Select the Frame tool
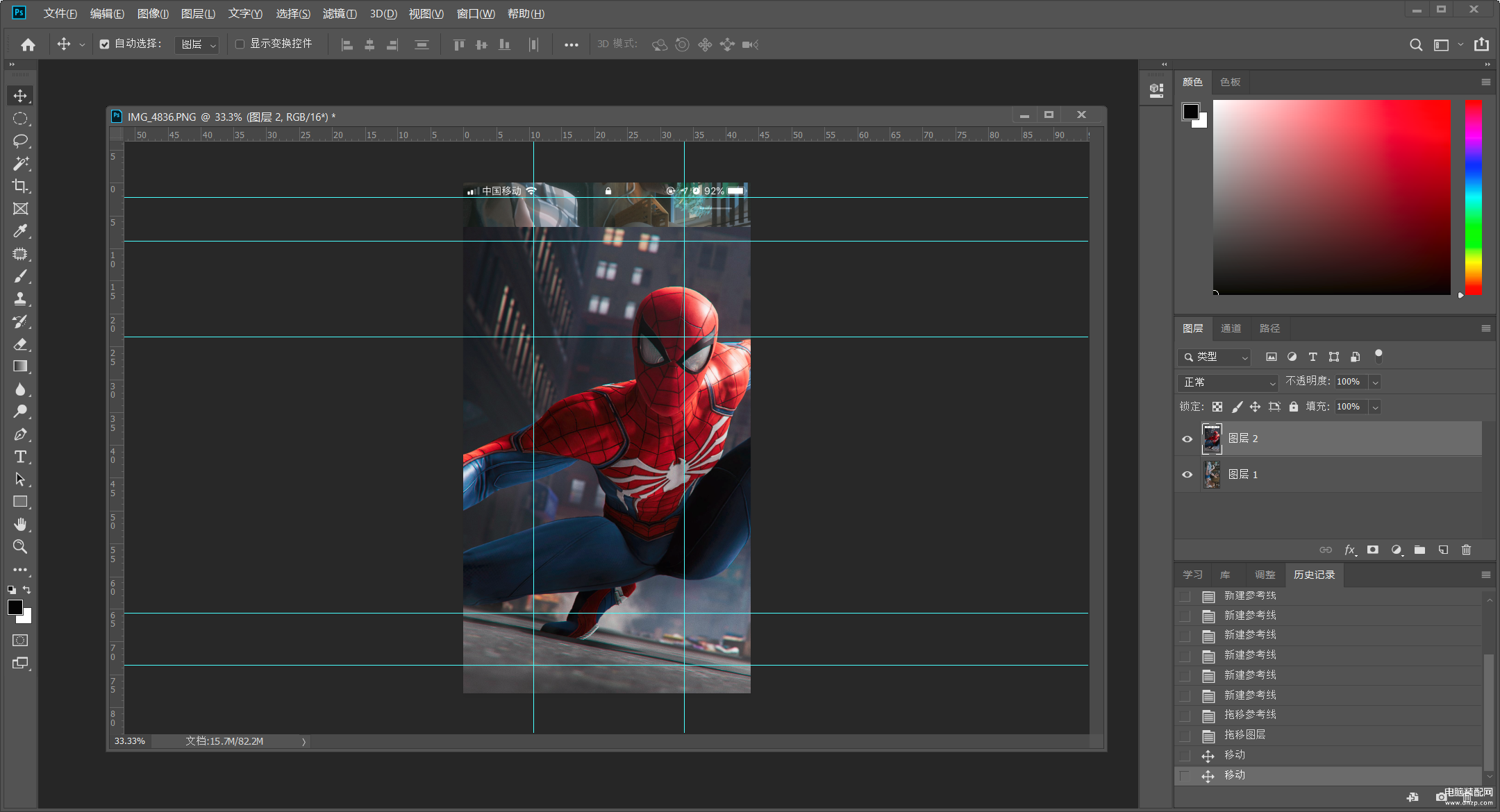Image resolution: width=1500 pixels, height=812 pixels. point(20,209)
